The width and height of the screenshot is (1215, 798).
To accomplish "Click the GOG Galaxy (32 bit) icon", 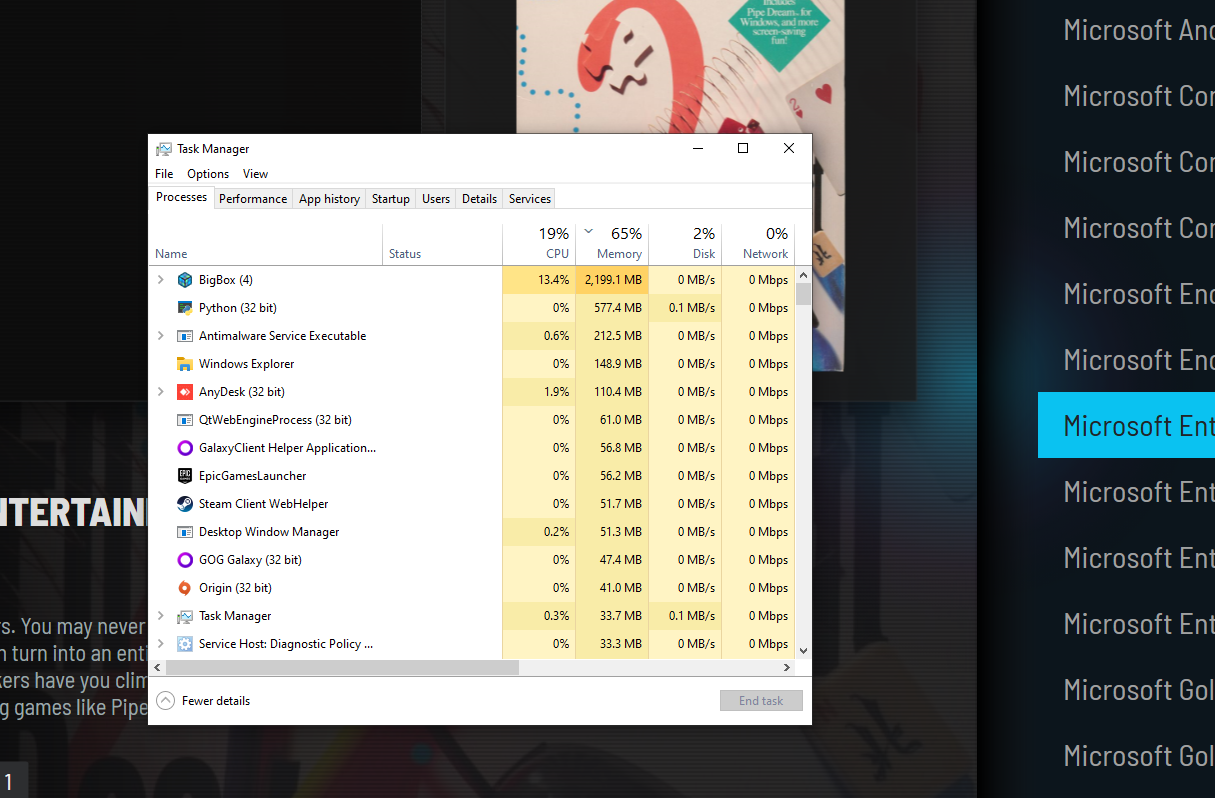I will point(184,560).
